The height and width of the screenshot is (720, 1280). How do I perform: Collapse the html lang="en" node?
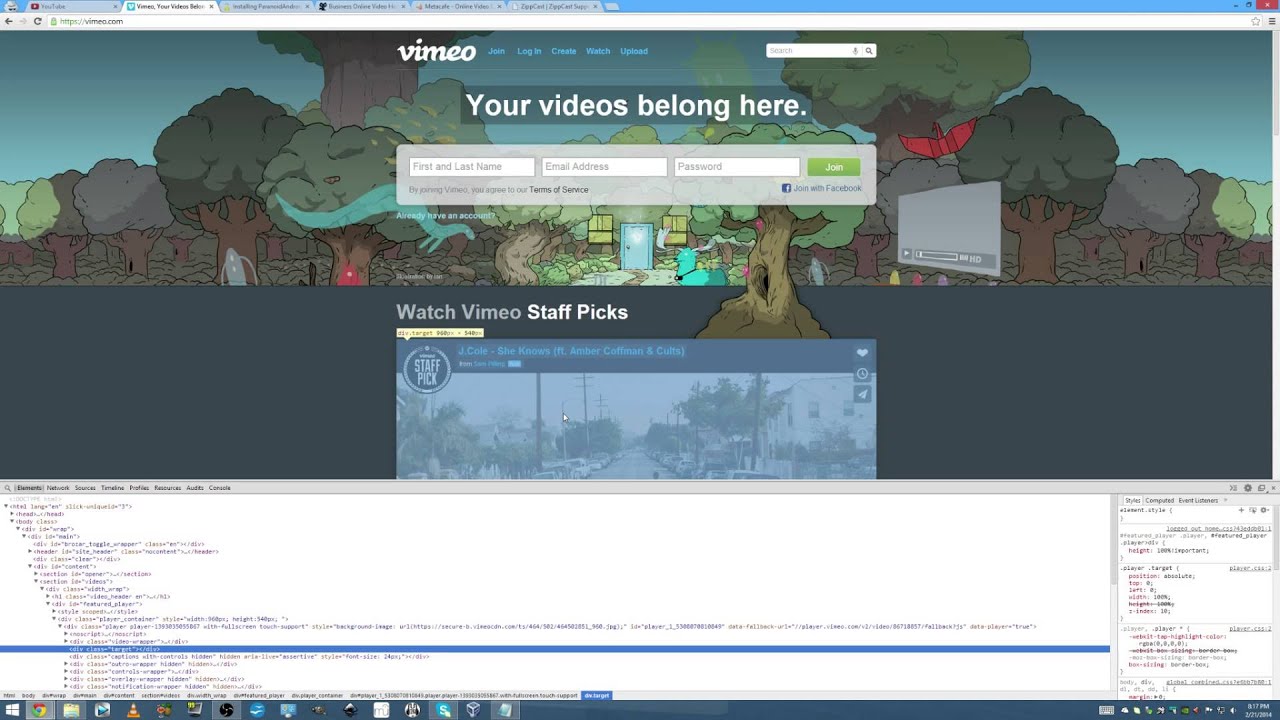coord(6,507)
